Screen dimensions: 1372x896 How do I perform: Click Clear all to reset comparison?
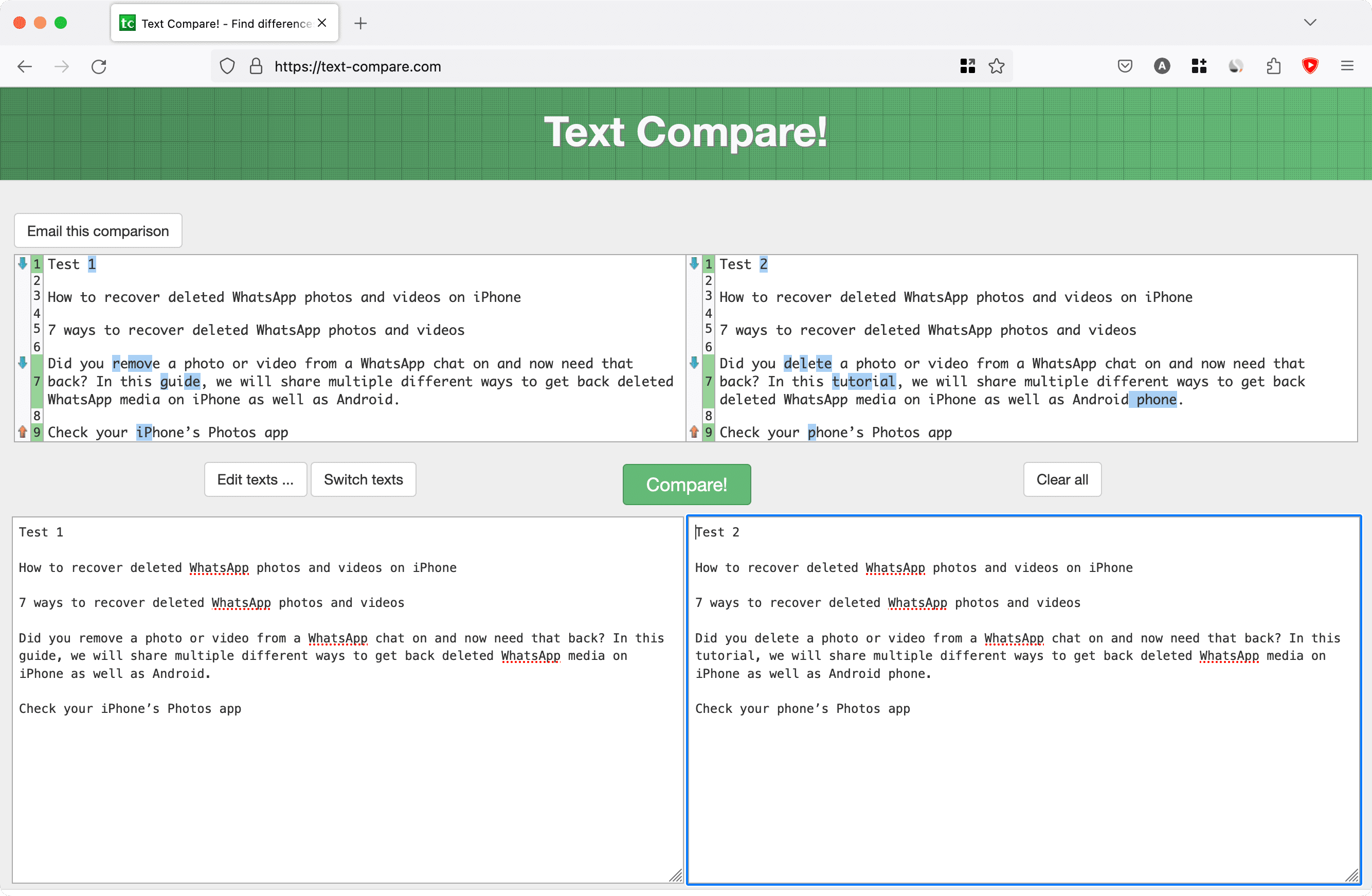[1063, 480]
